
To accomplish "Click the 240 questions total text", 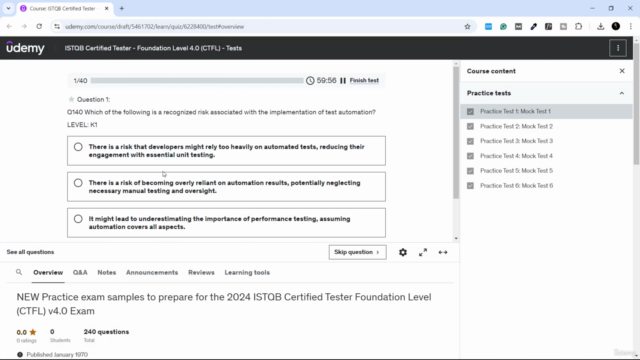I will (106, 332).
